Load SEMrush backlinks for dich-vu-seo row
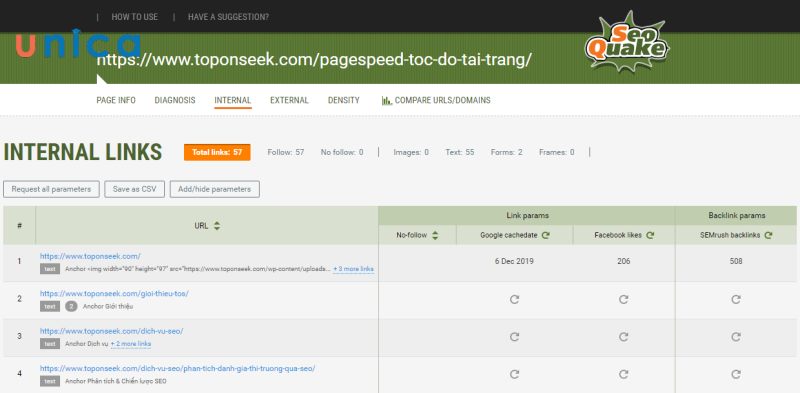Image resolution: width=800 pixels, height=393 pixels. click(x=736, y=337)
